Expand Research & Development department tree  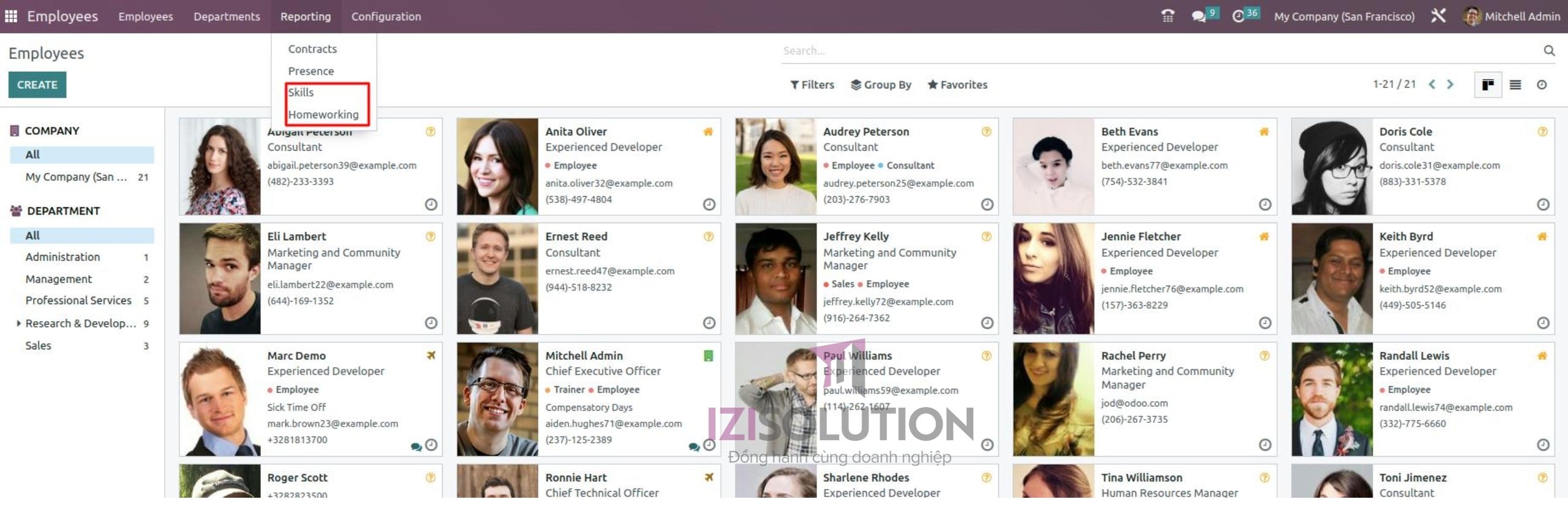(18, 323)
